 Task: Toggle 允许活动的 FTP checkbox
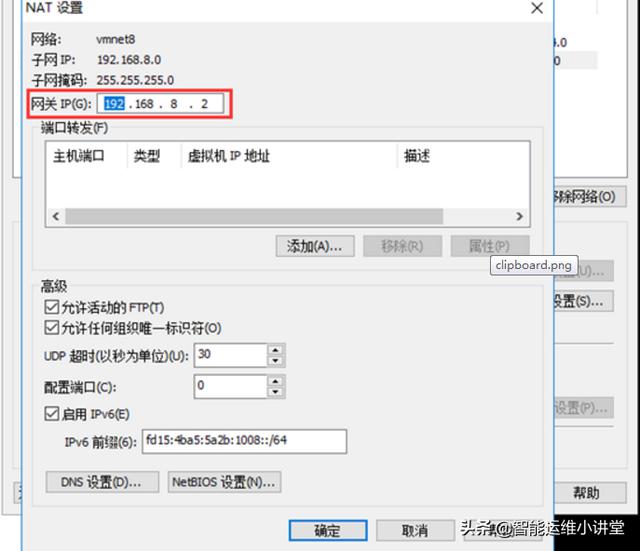[51, 307]
